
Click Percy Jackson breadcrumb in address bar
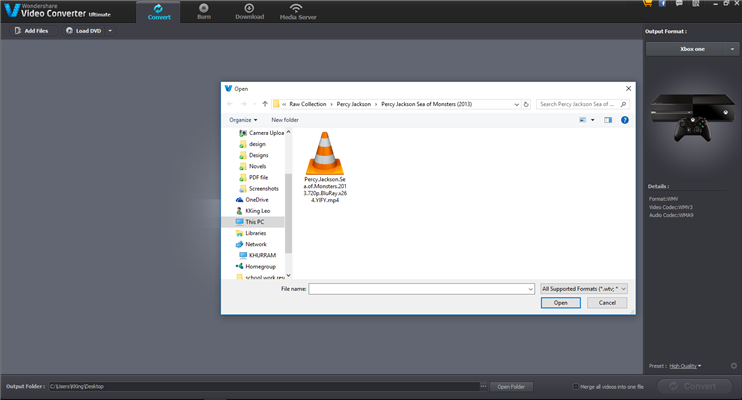[x=353, y=104]
